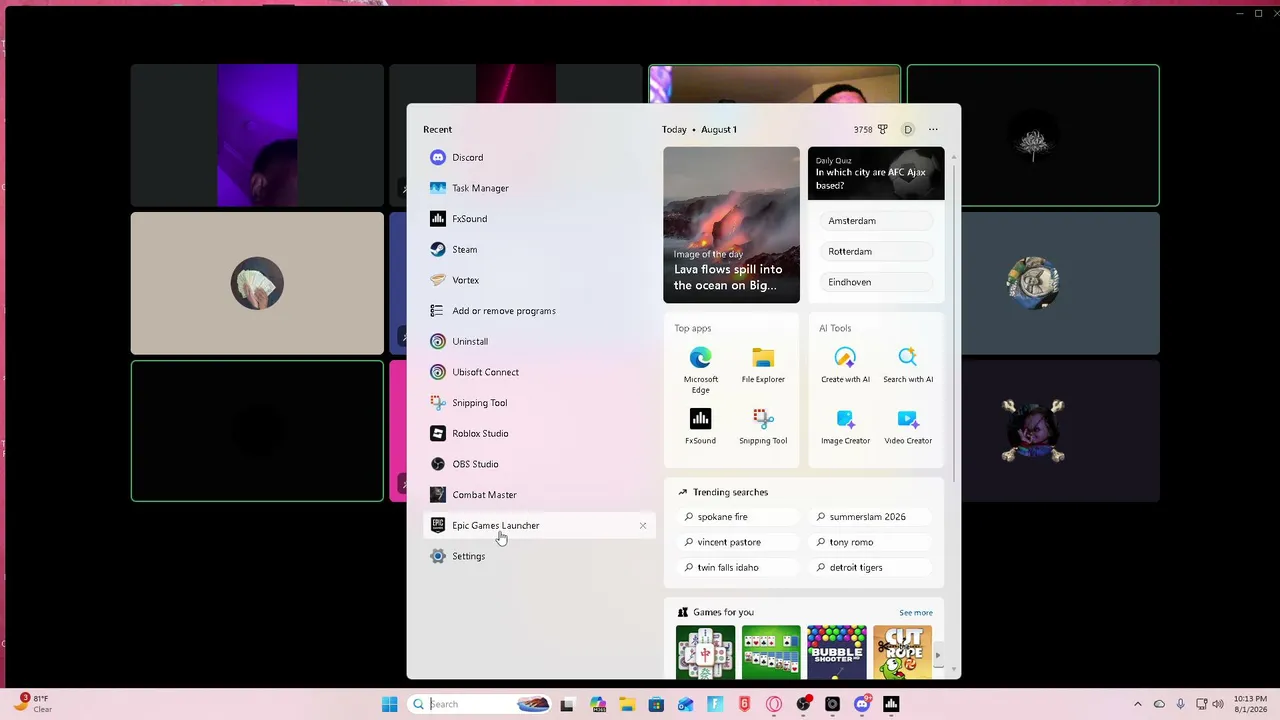Open Settings from the Recent list
This screenshot has height=720, width=1280.
[539, 556]
